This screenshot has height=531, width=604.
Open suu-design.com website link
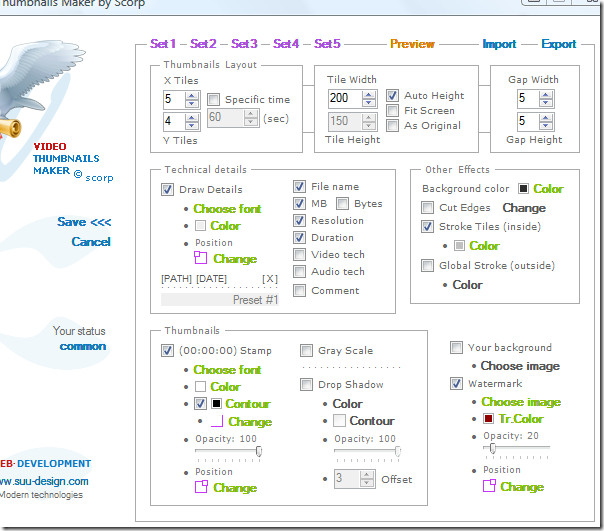pos(44,481)
